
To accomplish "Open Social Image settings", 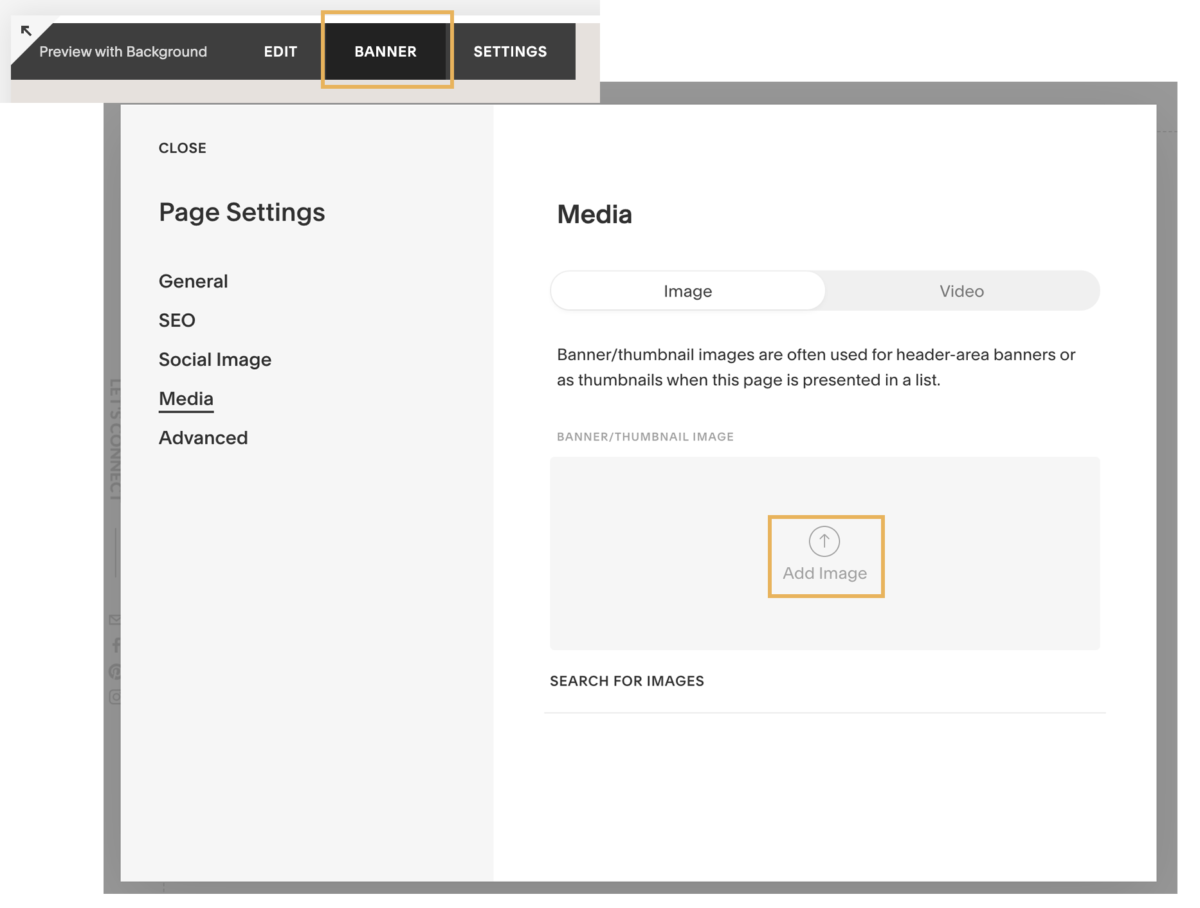I will coord(215,359).
